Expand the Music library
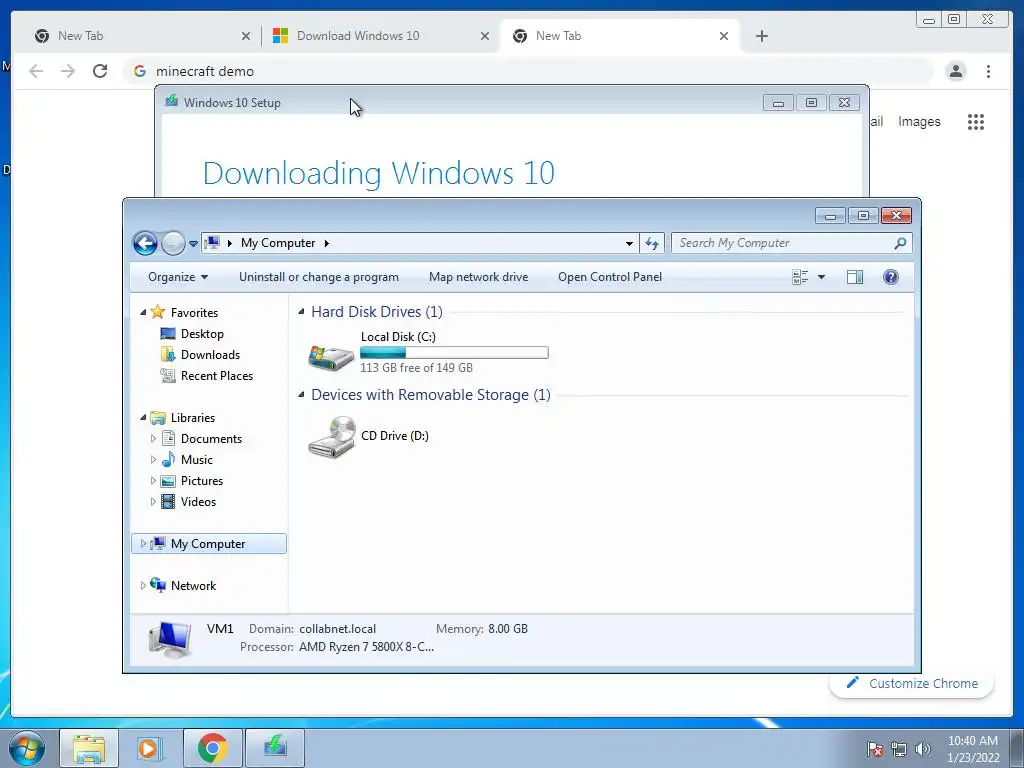The width and height of the screenshot is (1024, 768). pos(153,460)
